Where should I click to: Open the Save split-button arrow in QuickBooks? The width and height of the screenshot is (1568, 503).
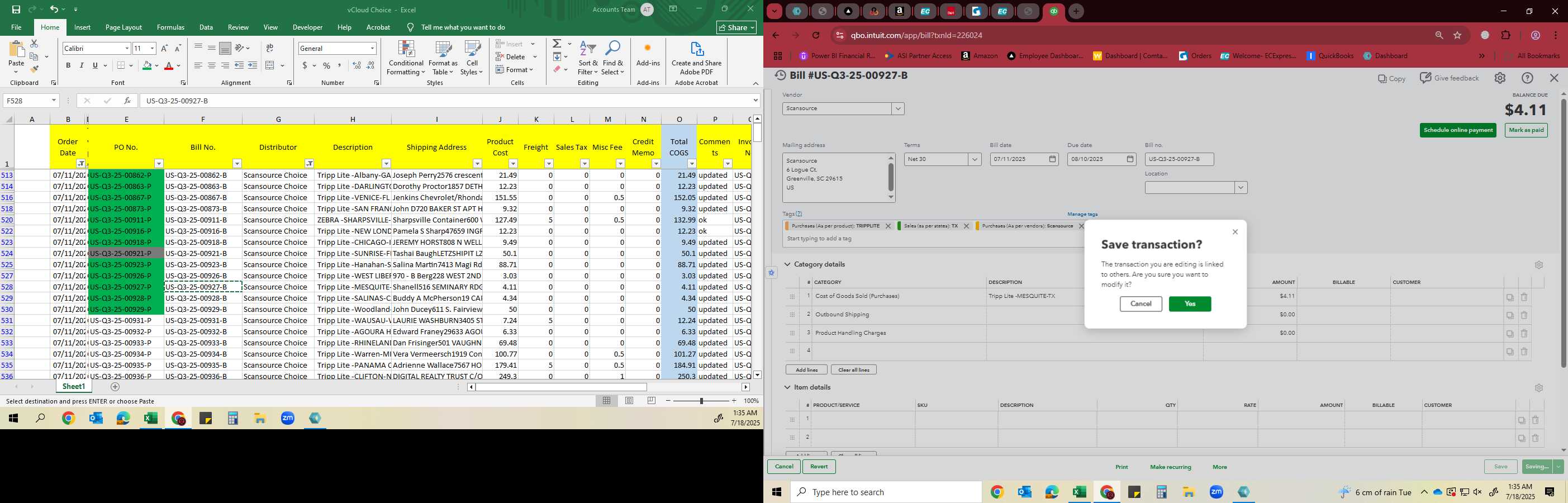(x=1559, y=467)
